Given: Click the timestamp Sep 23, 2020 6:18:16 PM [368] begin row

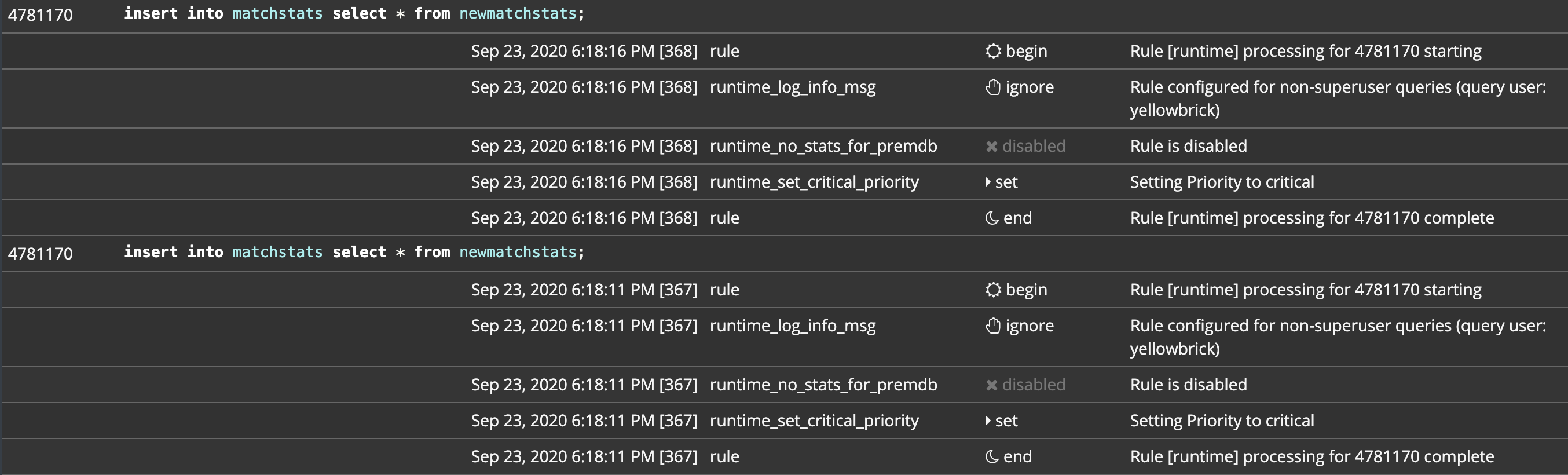Looking at the screenshot, I should pyautogui.click(x=584, y=51).
